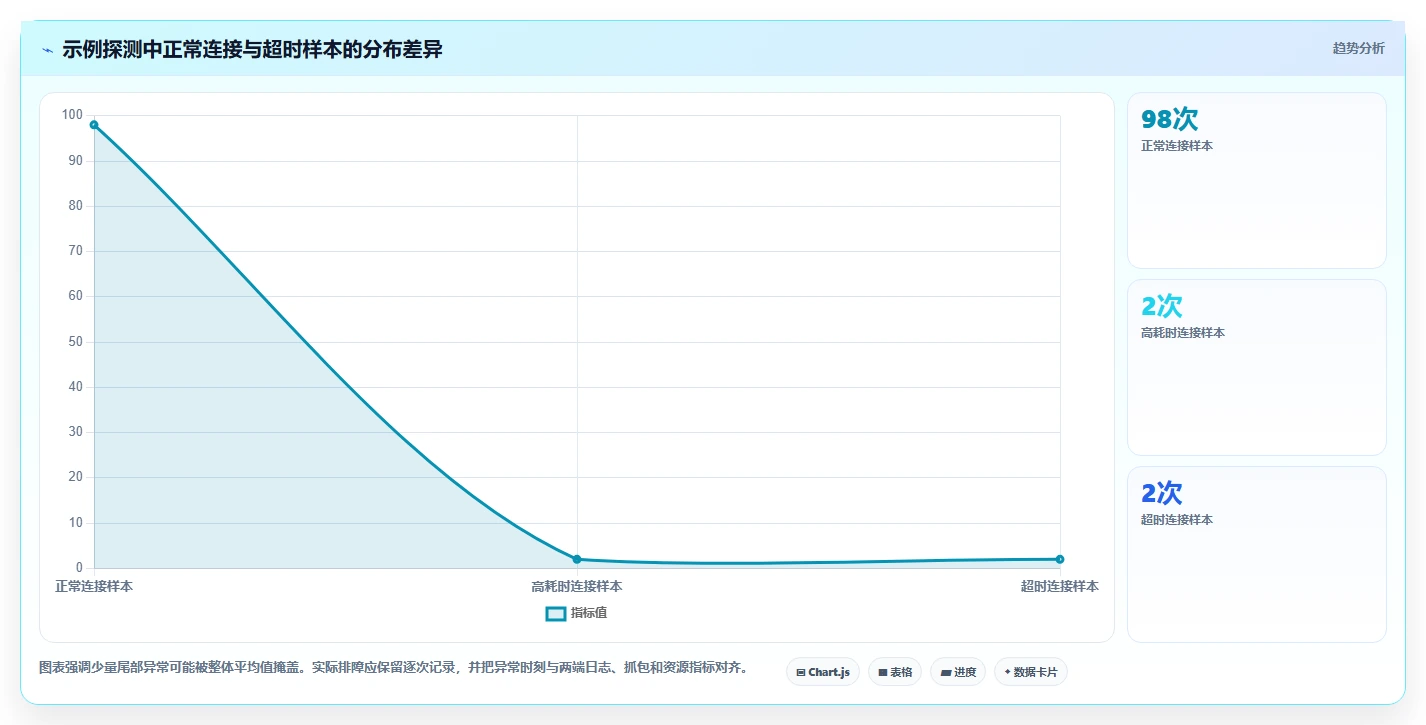Toggle the 指标值 legend swatch
1426x725 pixels.
click(556, 613)
